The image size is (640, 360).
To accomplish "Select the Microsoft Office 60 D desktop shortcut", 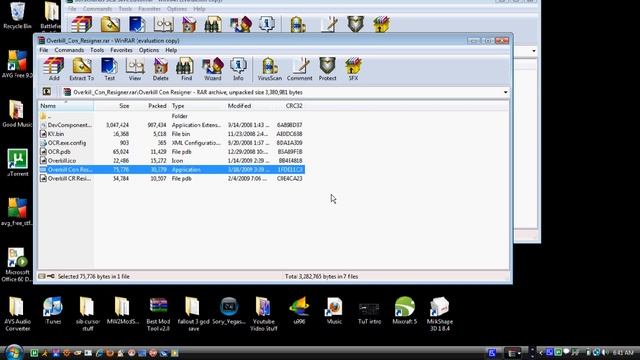I will [x=17, y=264].
